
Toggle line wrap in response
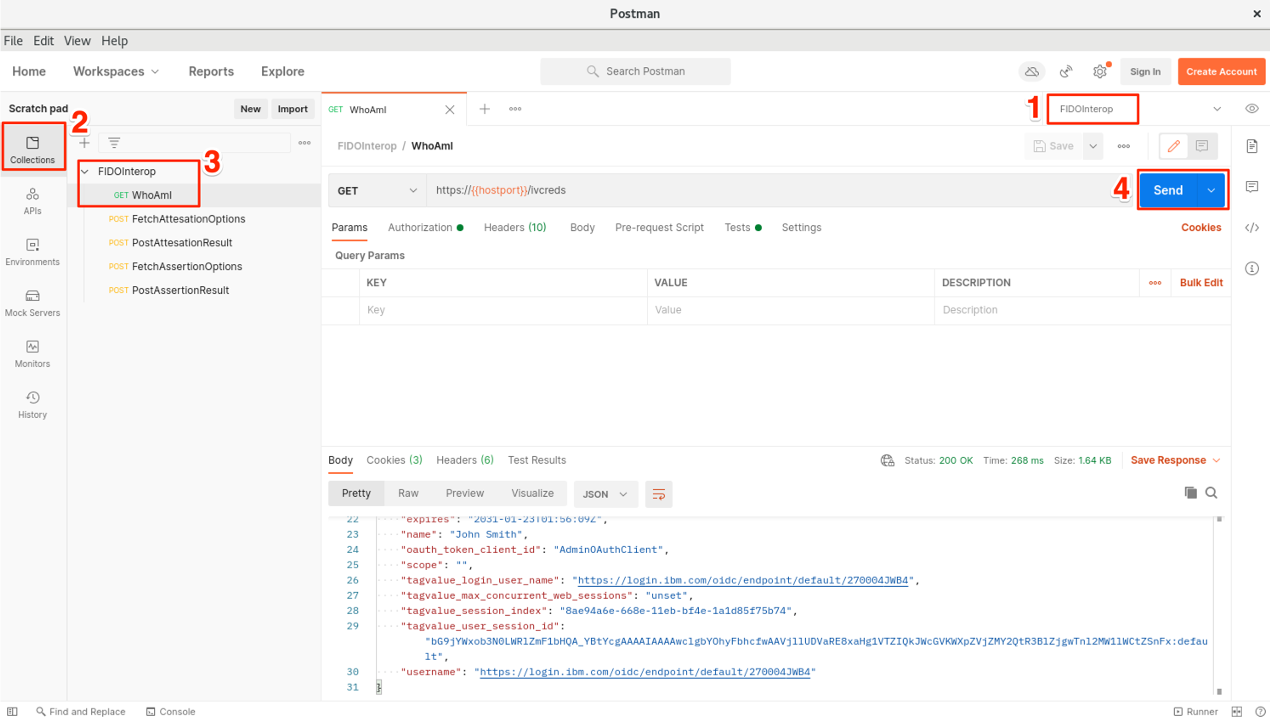[x=658, y=494]
